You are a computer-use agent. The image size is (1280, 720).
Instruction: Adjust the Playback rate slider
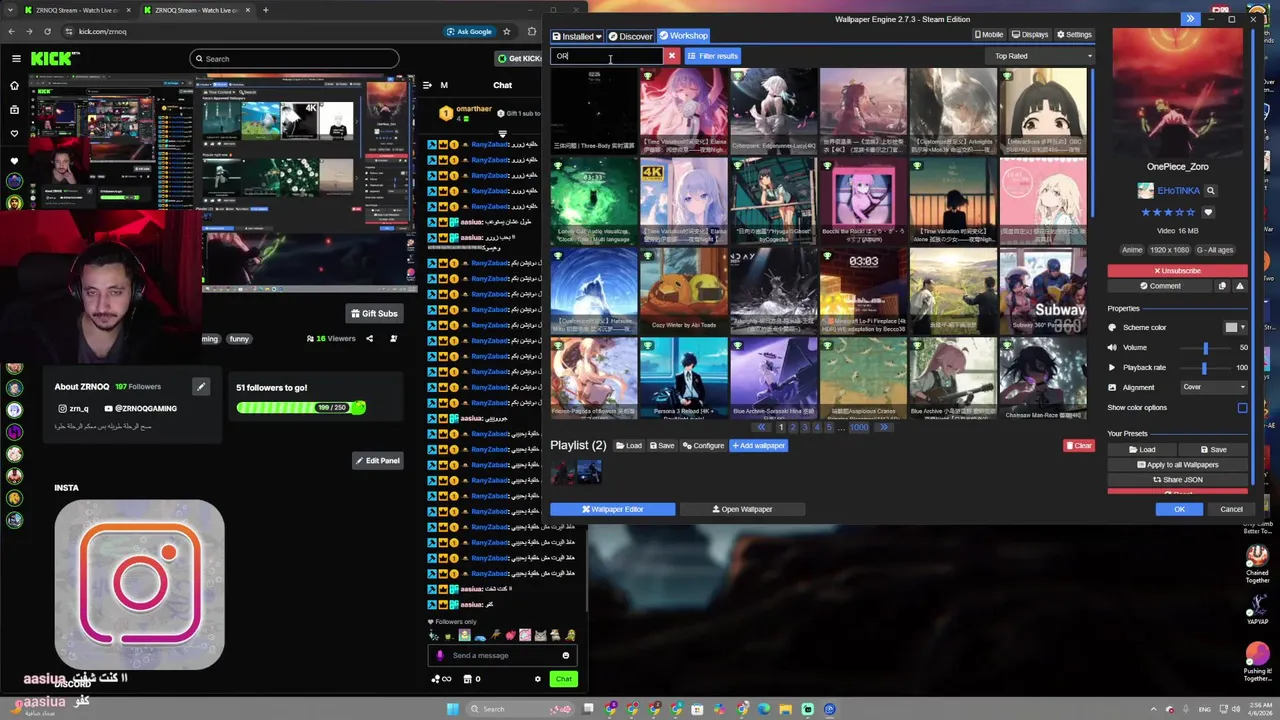click(1205, 367)
